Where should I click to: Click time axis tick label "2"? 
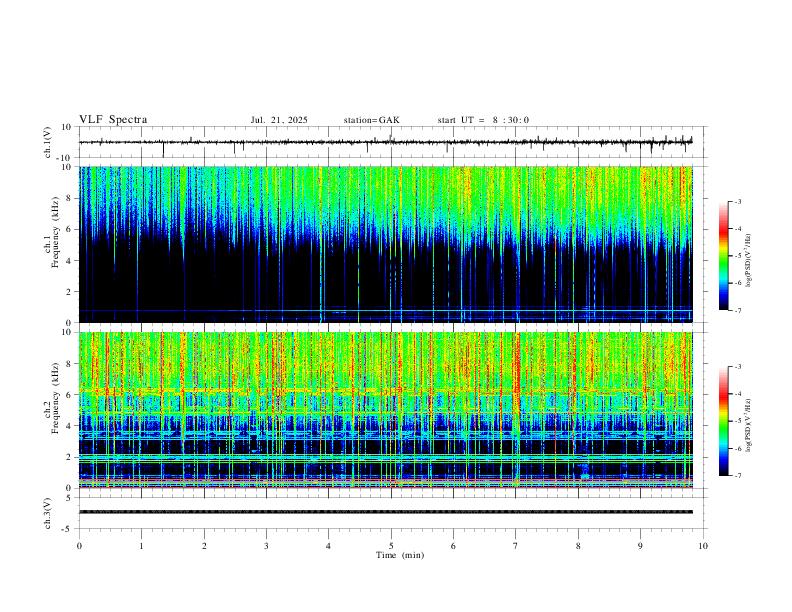204,546
